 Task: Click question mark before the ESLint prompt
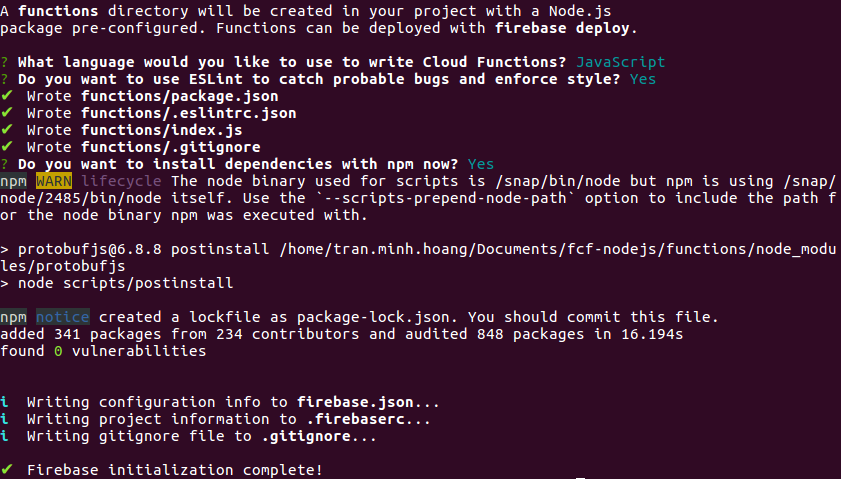(6, 79)
